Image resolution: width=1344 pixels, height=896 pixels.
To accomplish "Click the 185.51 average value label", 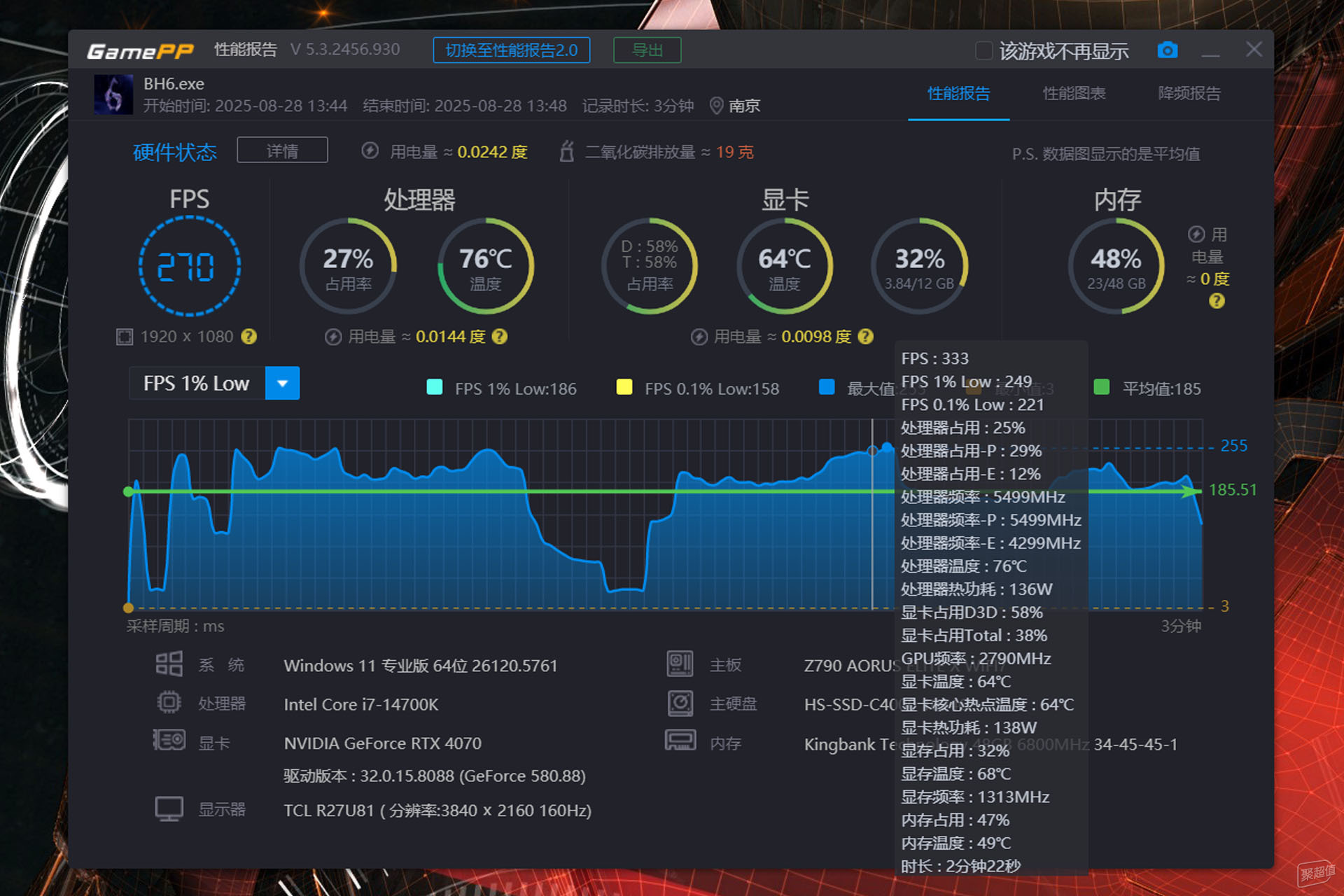I will [1233, 490].
